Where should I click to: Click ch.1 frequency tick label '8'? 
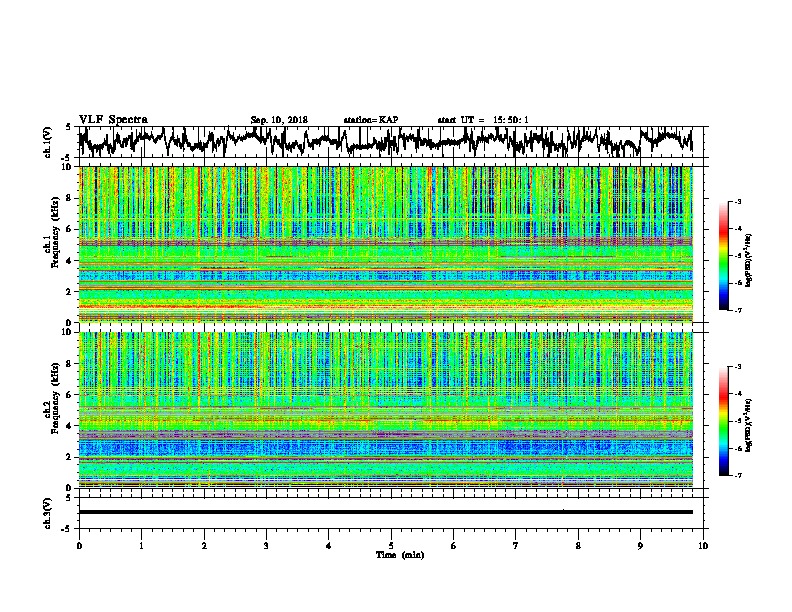71,198
